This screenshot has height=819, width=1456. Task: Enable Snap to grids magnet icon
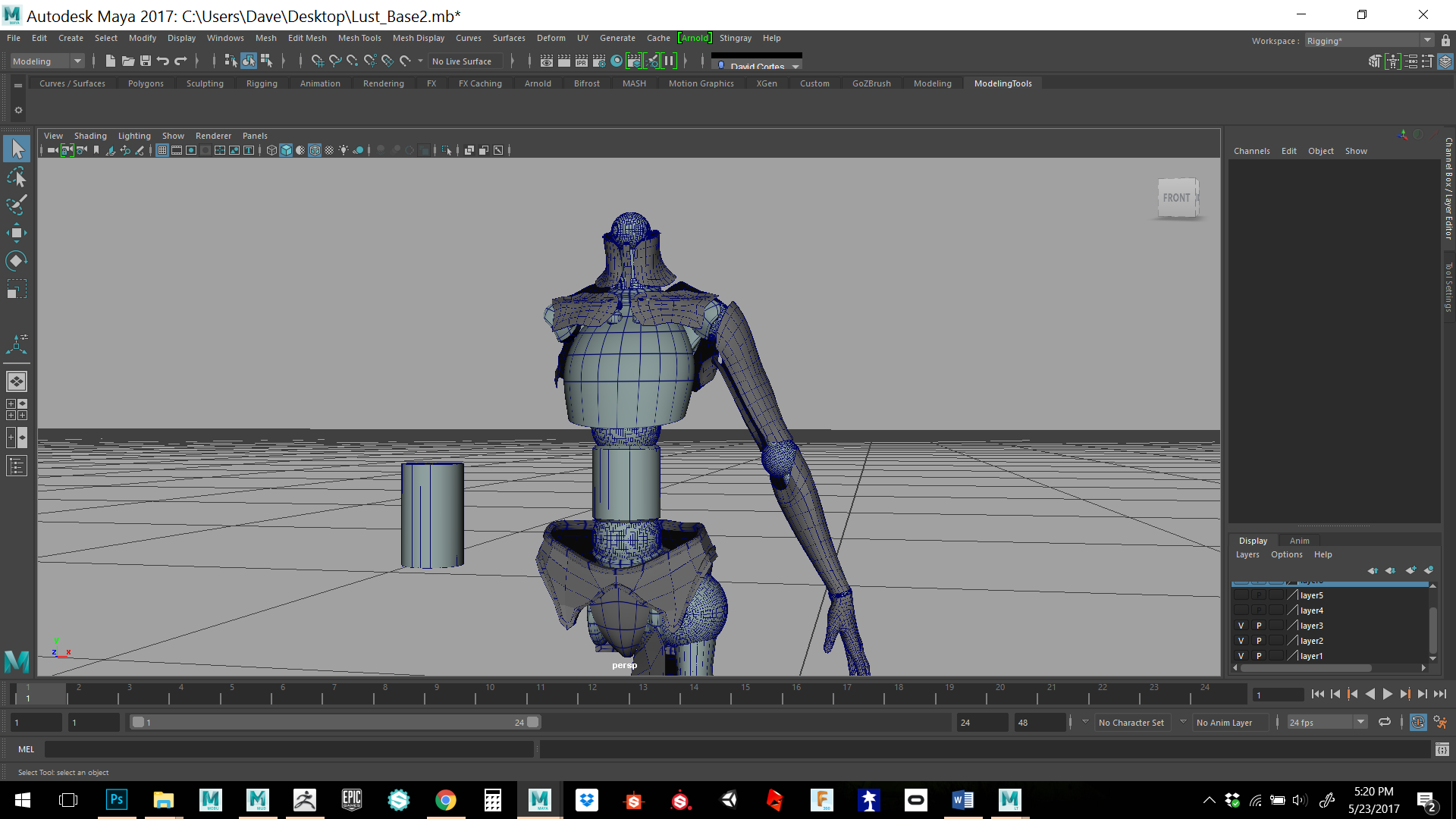(317, 61)
